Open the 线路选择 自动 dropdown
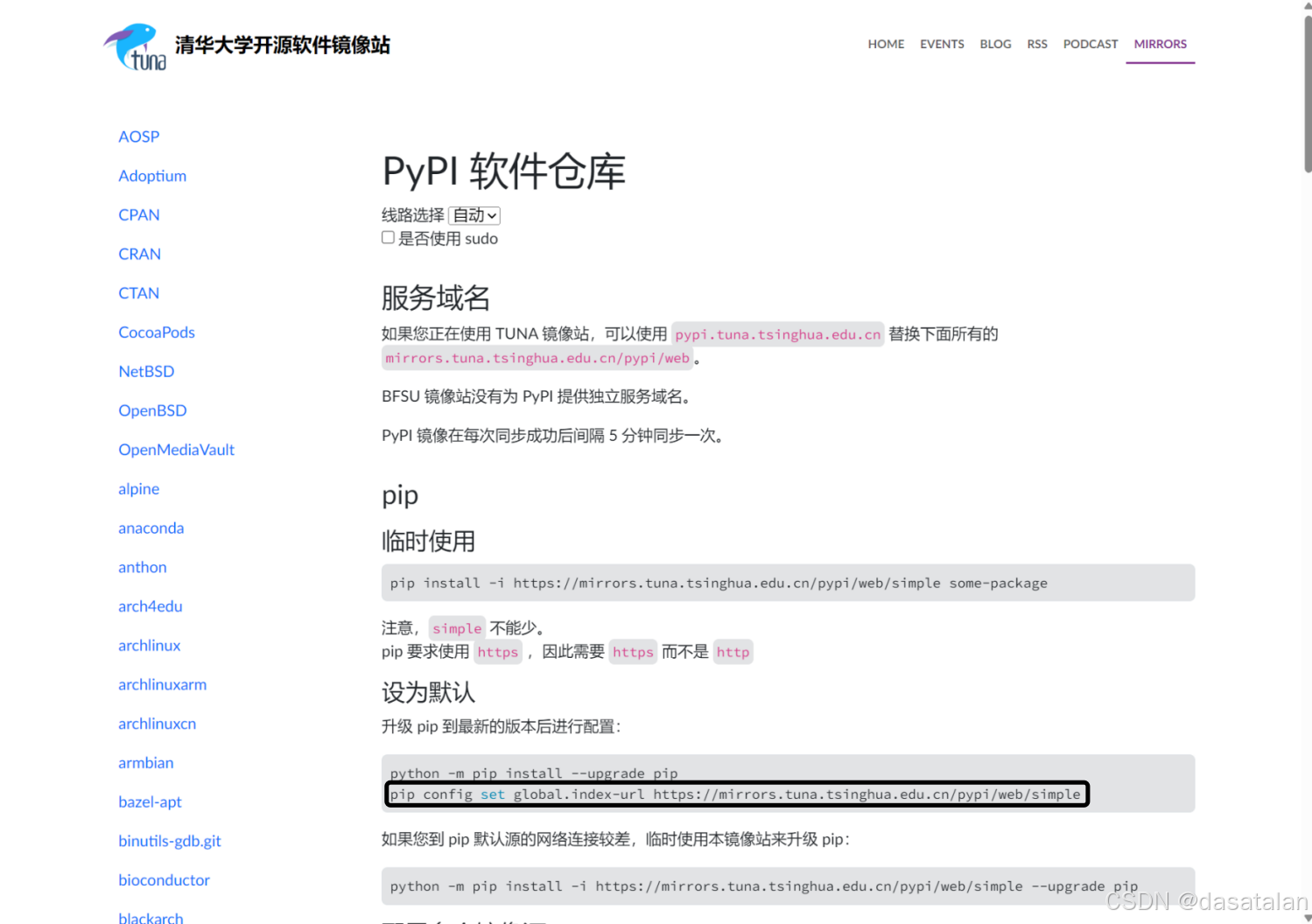The image size is (1312, 924). tap(474, 215)
